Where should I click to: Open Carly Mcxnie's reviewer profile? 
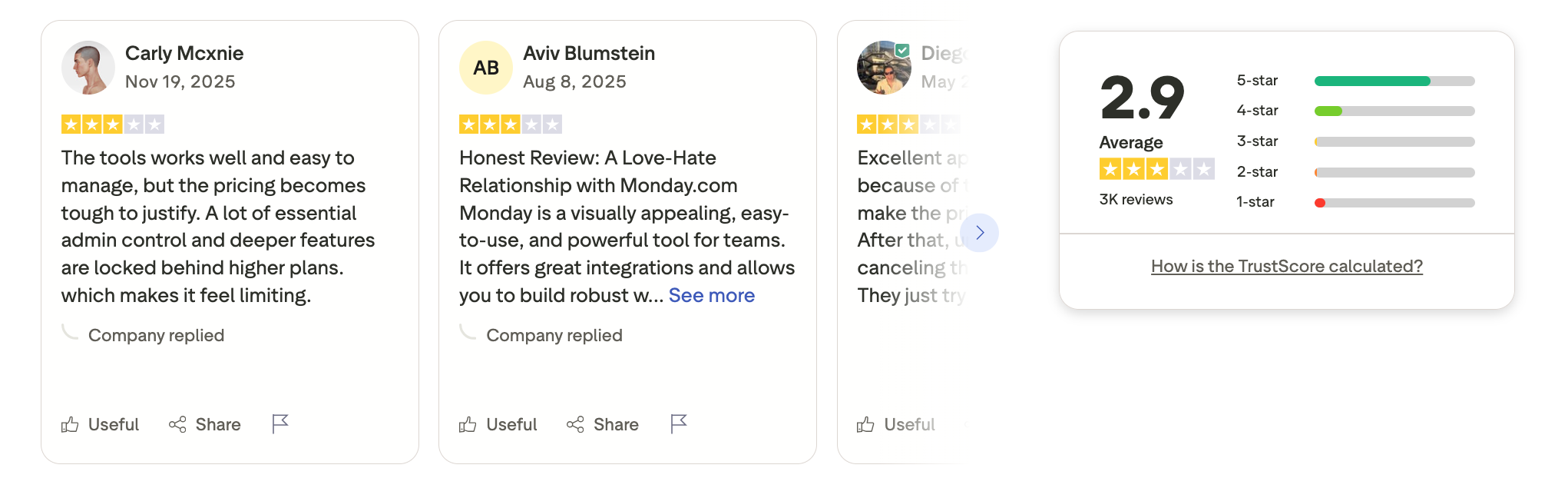[184, 53]
